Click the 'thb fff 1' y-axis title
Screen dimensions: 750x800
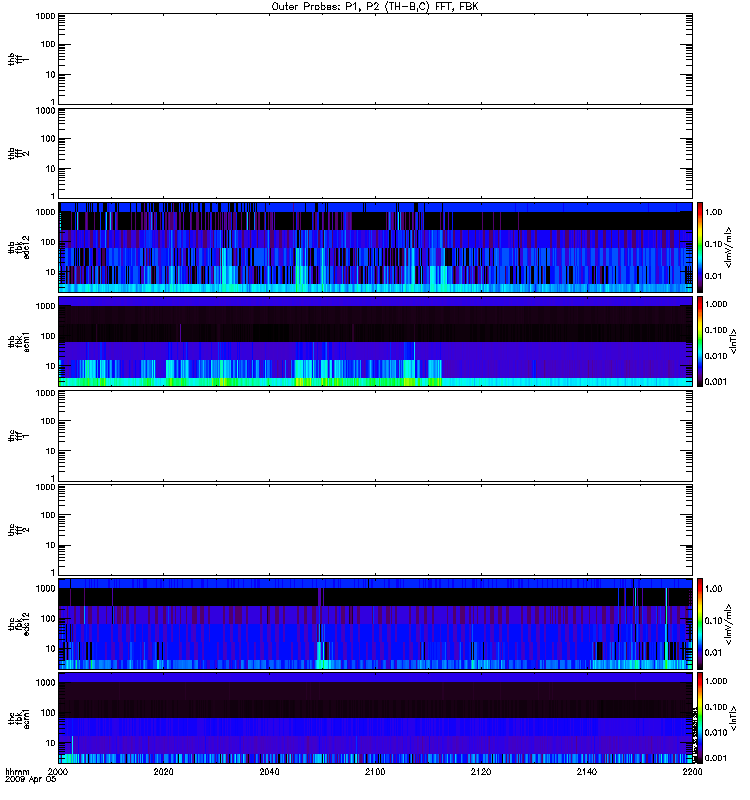click(18, 59)
